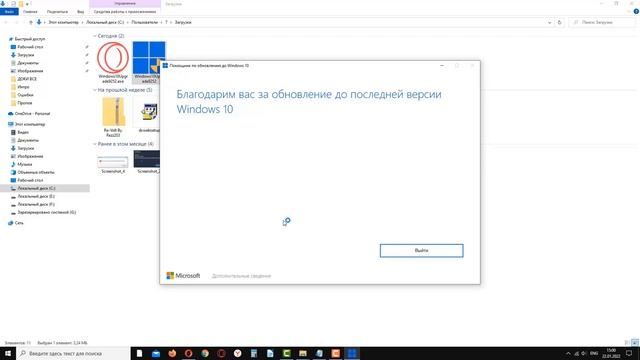
Task: Open the Mail app from the taskbar
Action: 156,353
